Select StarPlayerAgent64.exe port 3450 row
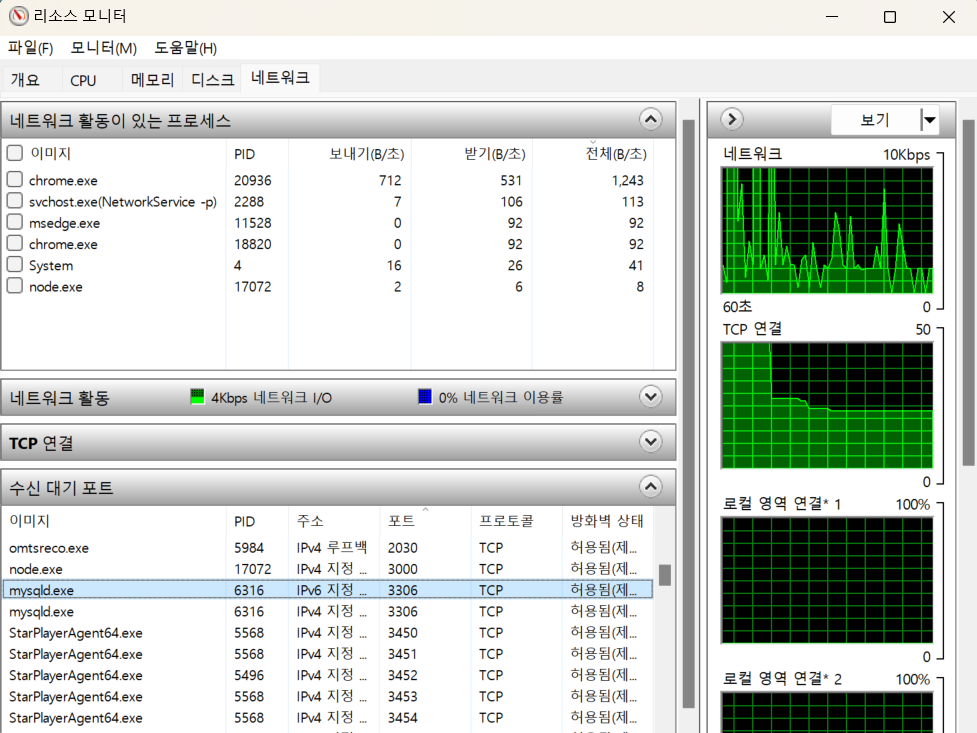Screen dimensions: 977x733 pyautogui.click(x=328, y=633)
